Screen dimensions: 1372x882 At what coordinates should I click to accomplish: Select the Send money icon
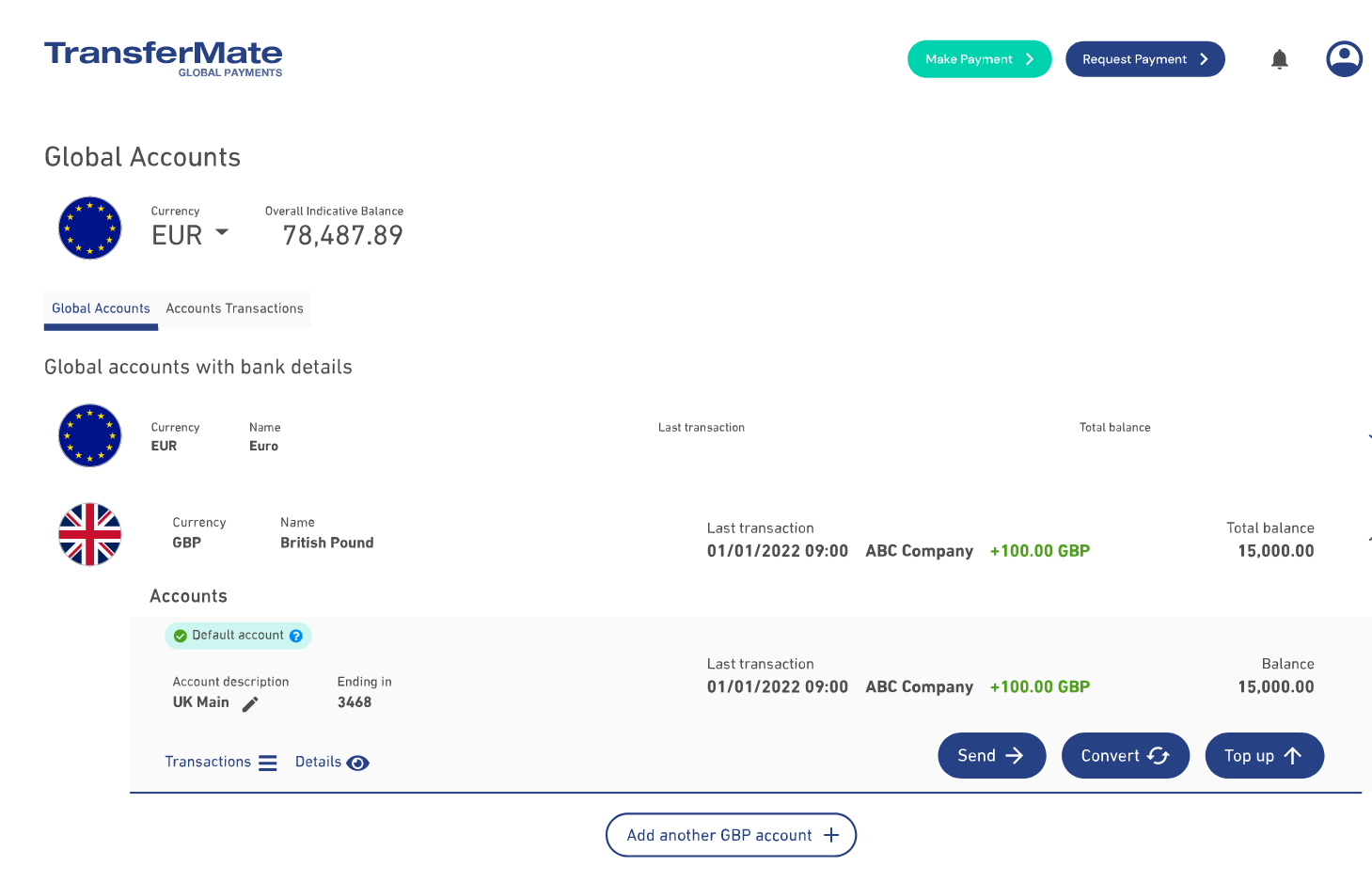tap(1016, 755)
